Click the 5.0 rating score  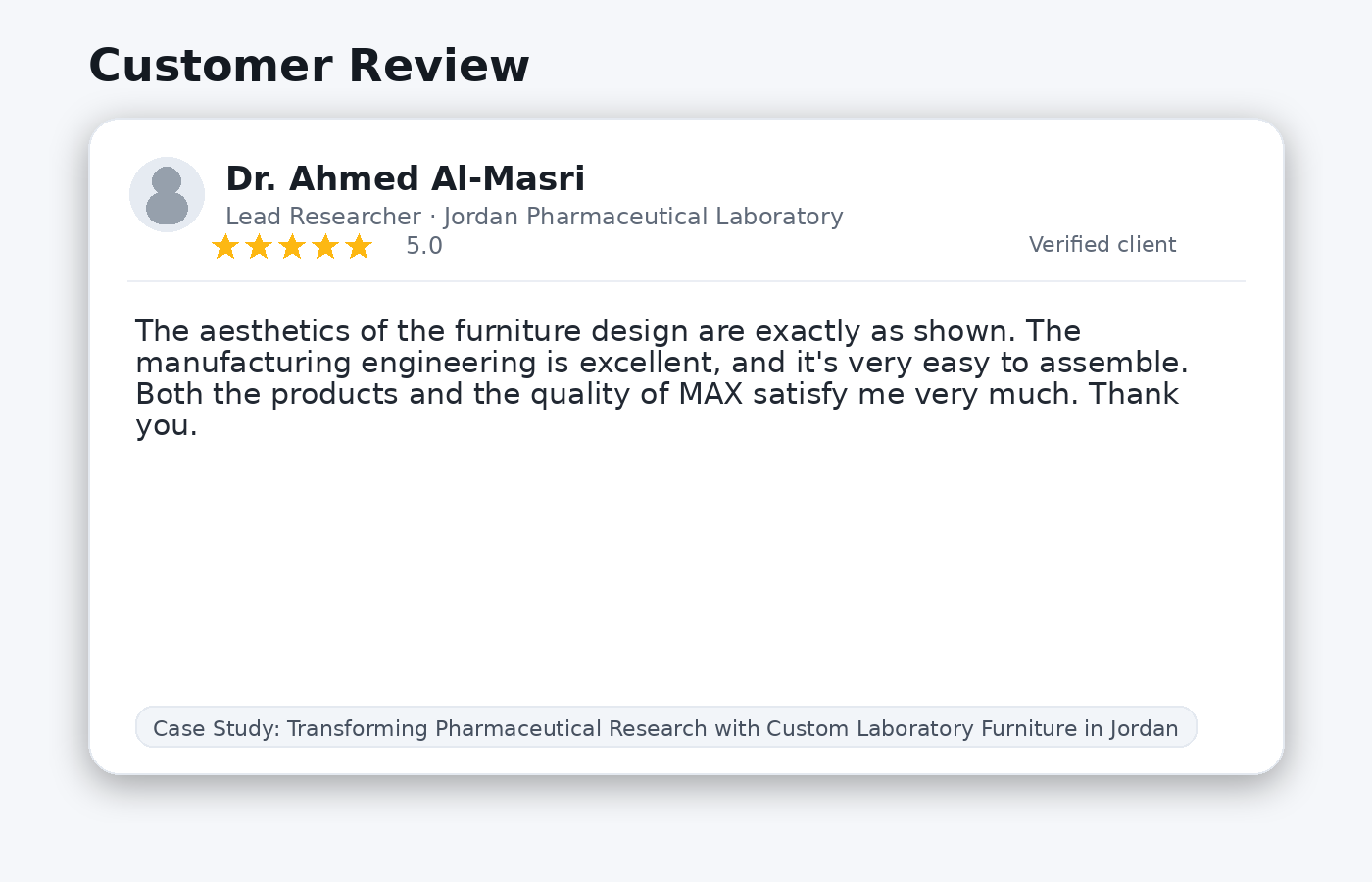point(424,246)
